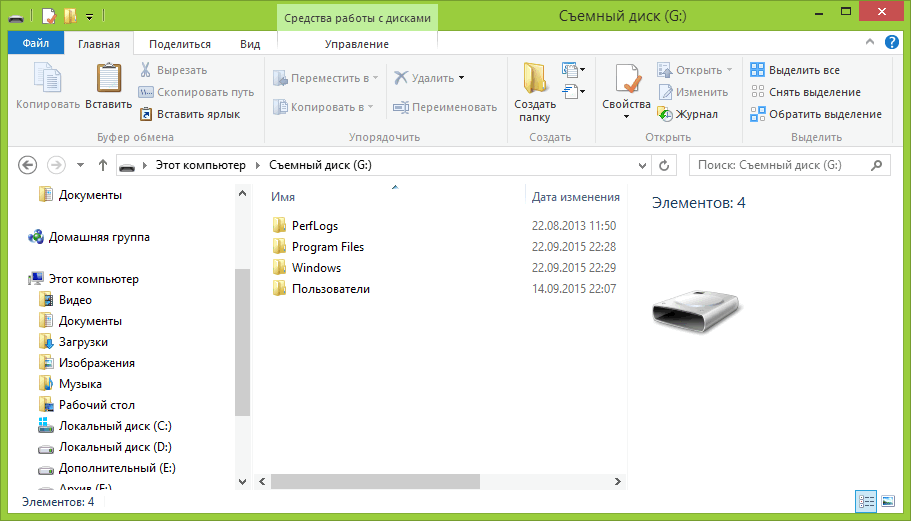Click the refresh icon next to address bar

point(664,165)
